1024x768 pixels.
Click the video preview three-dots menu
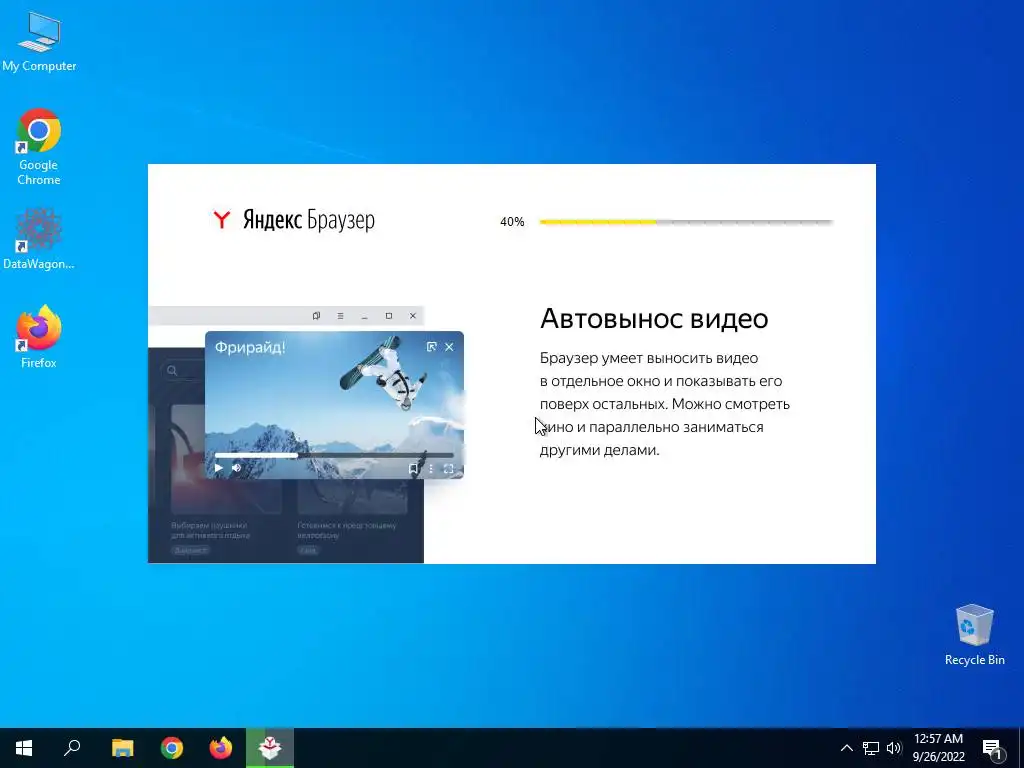[x=430, y=468]
